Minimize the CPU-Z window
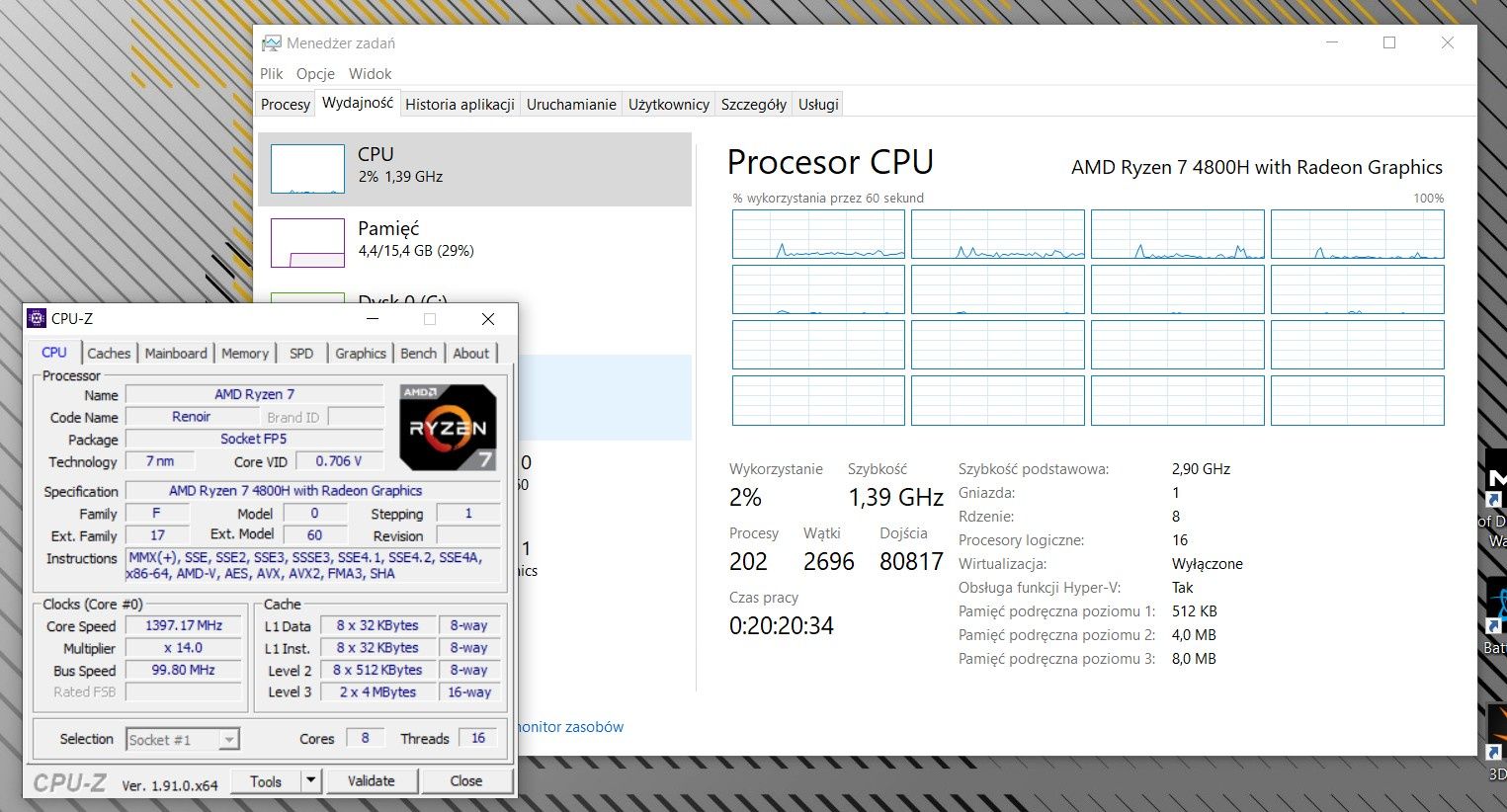The height and width of the screenshot is (812, 1507). [373, 318]
